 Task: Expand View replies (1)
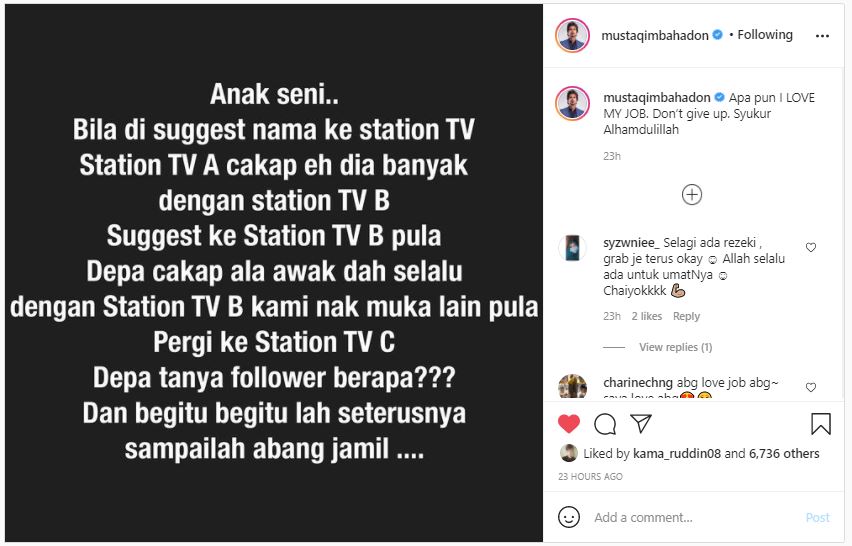click(x=675, y=347)
